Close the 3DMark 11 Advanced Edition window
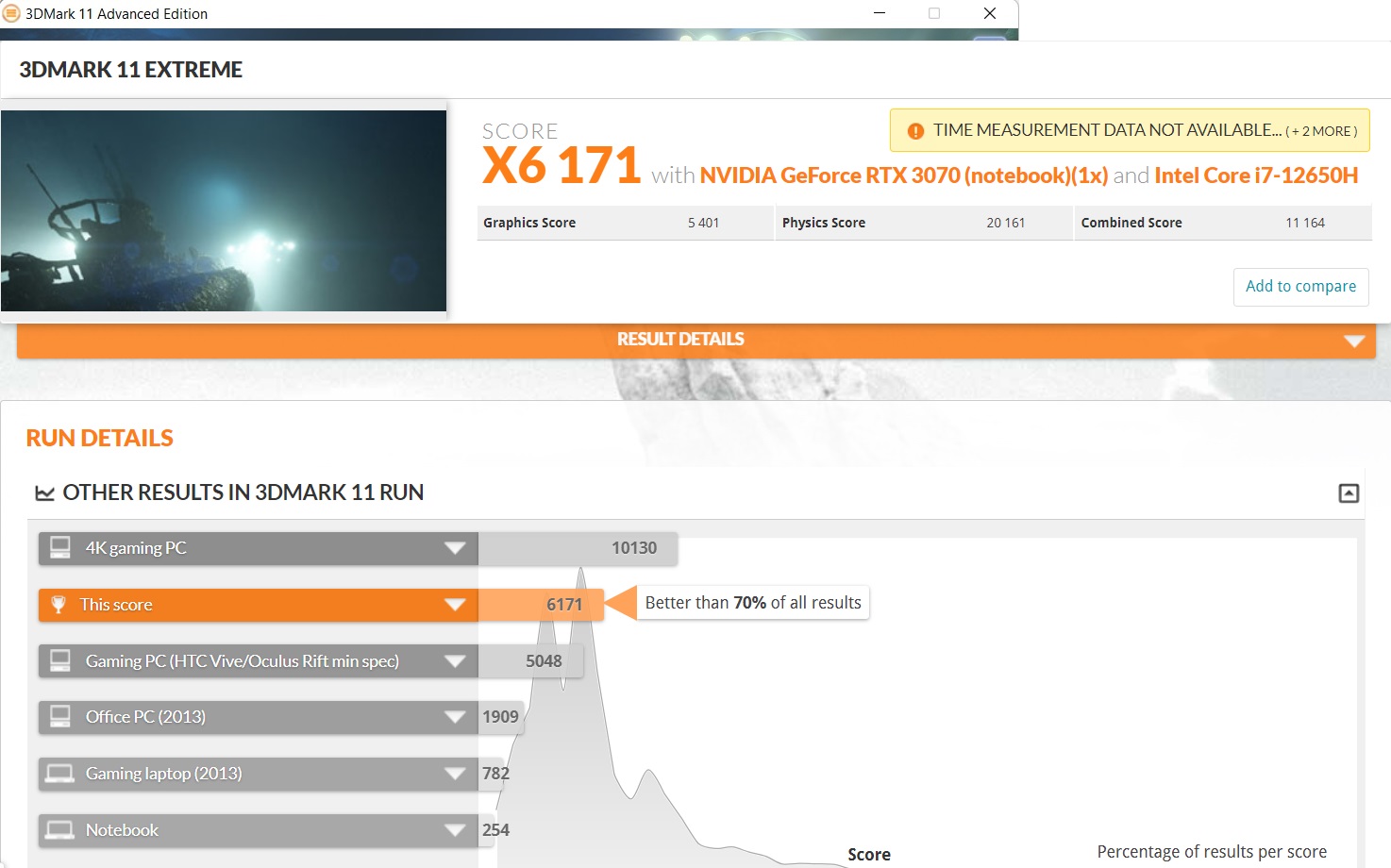 990,13
